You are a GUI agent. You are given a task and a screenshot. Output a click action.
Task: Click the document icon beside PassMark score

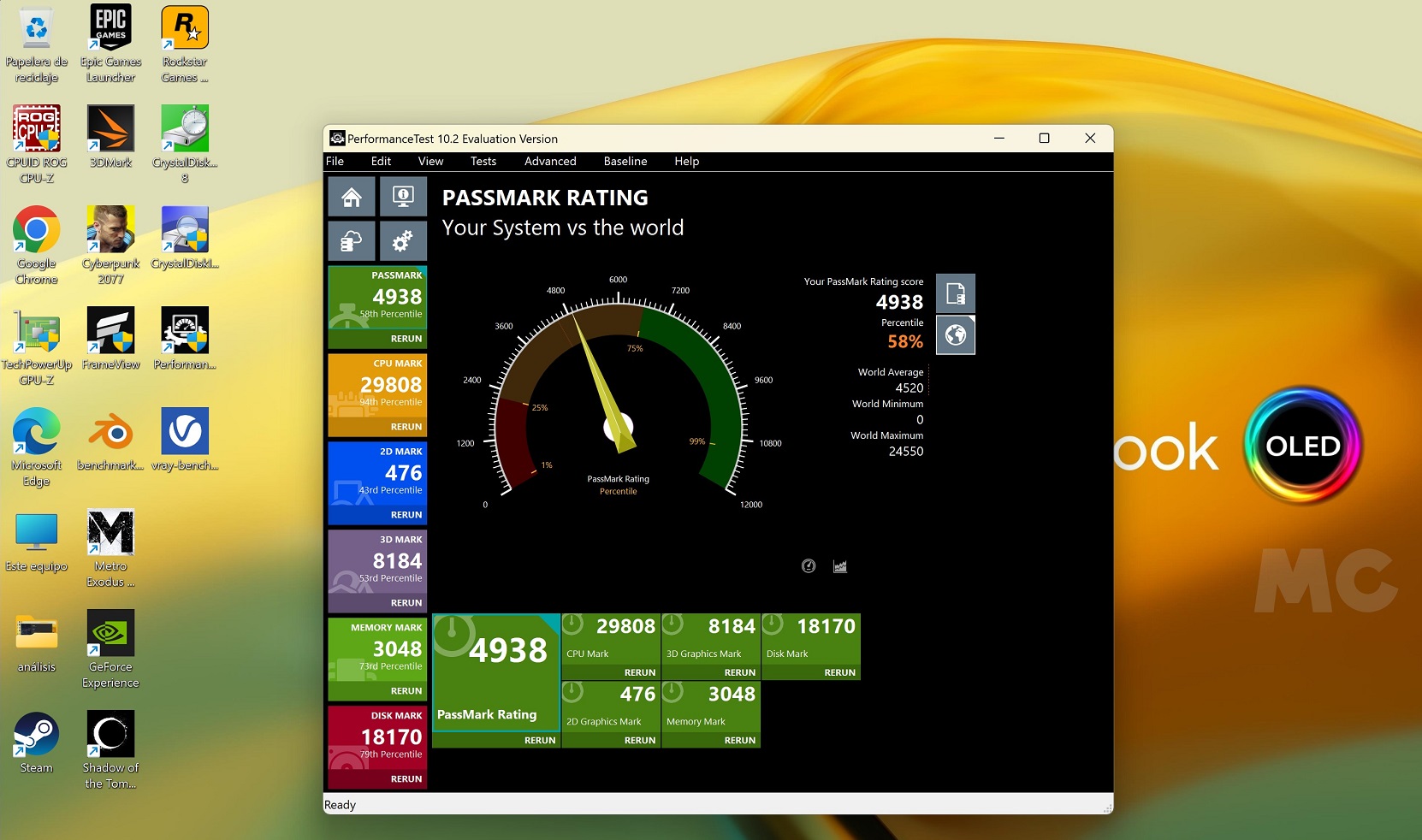[x=956, y=294]
